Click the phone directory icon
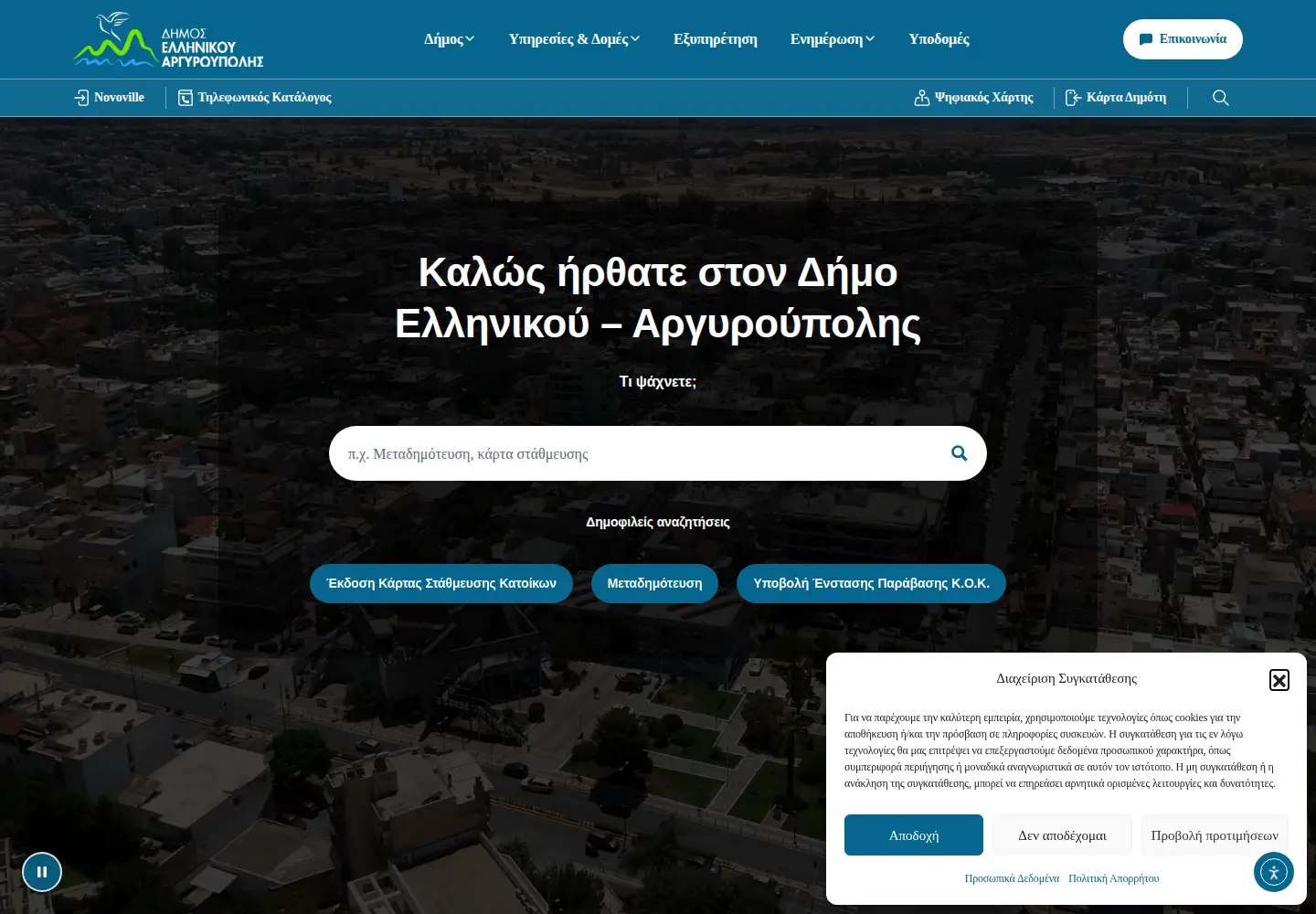Screen dimensions: 1316x914 point(186,98)
